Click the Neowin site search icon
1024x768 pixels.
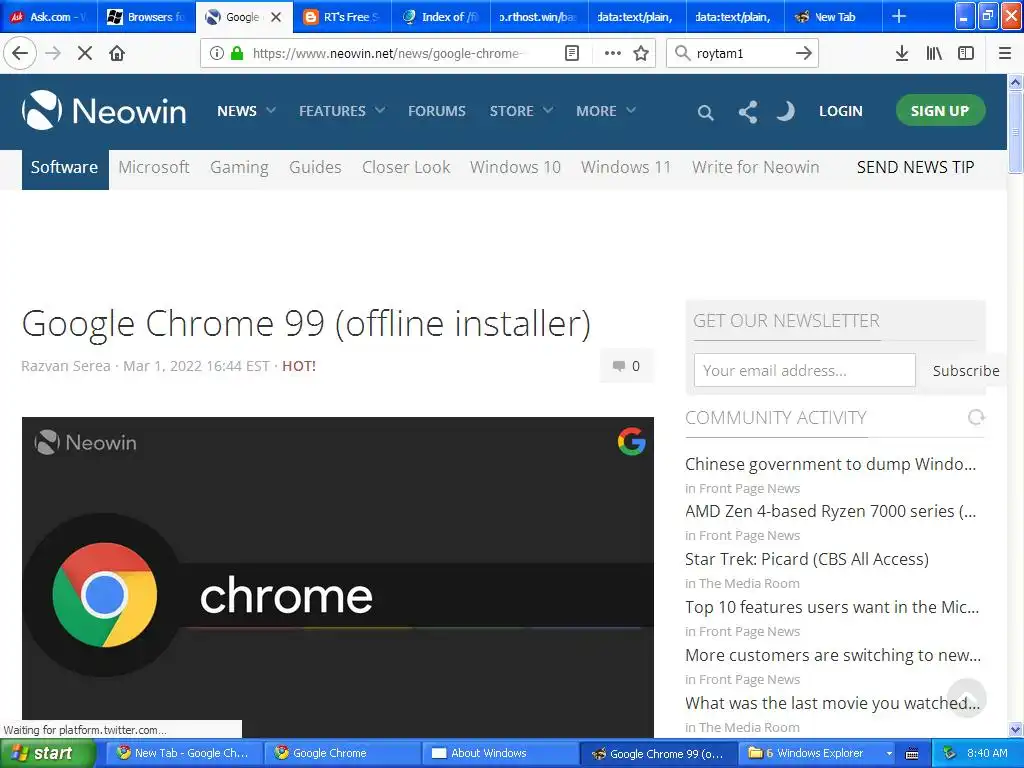[x=705, y=112]
